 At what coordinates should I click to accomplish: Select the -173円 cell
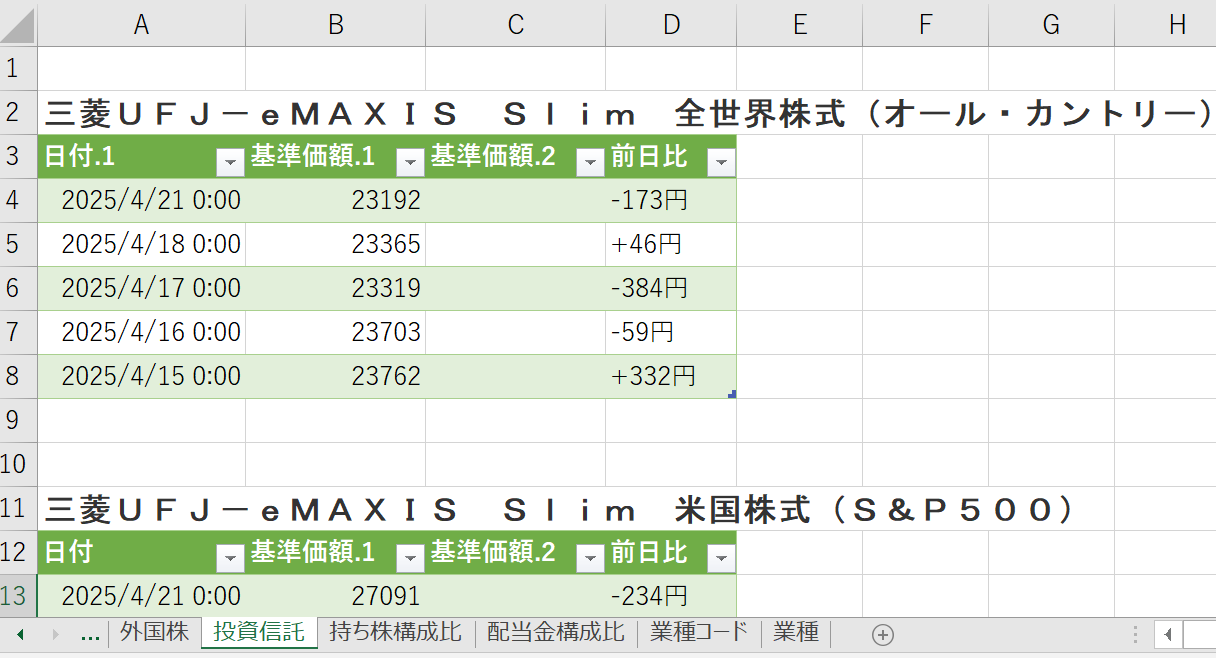(x=671, y=200)
